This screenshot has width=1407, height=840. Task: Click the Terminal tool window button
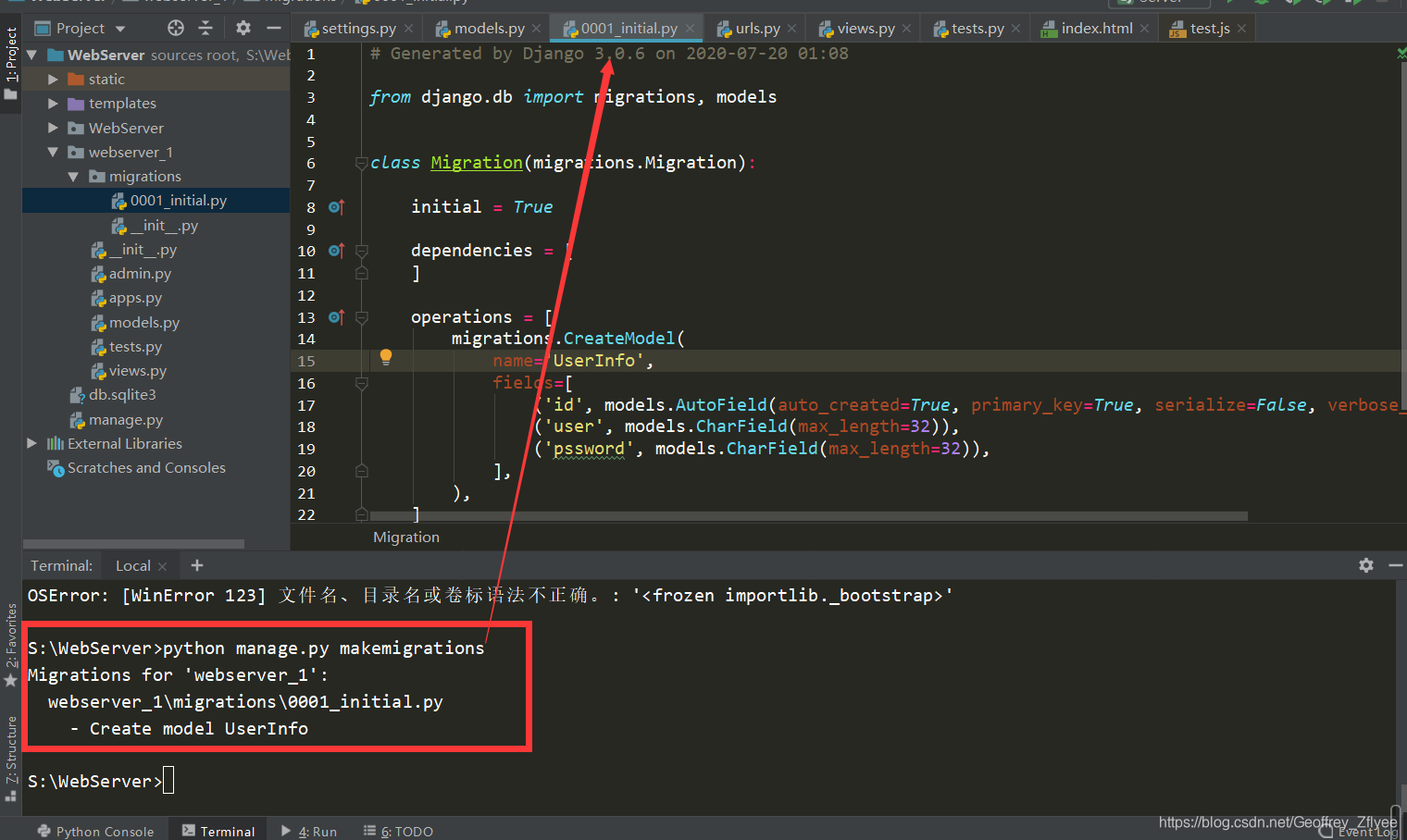(218, 831)
